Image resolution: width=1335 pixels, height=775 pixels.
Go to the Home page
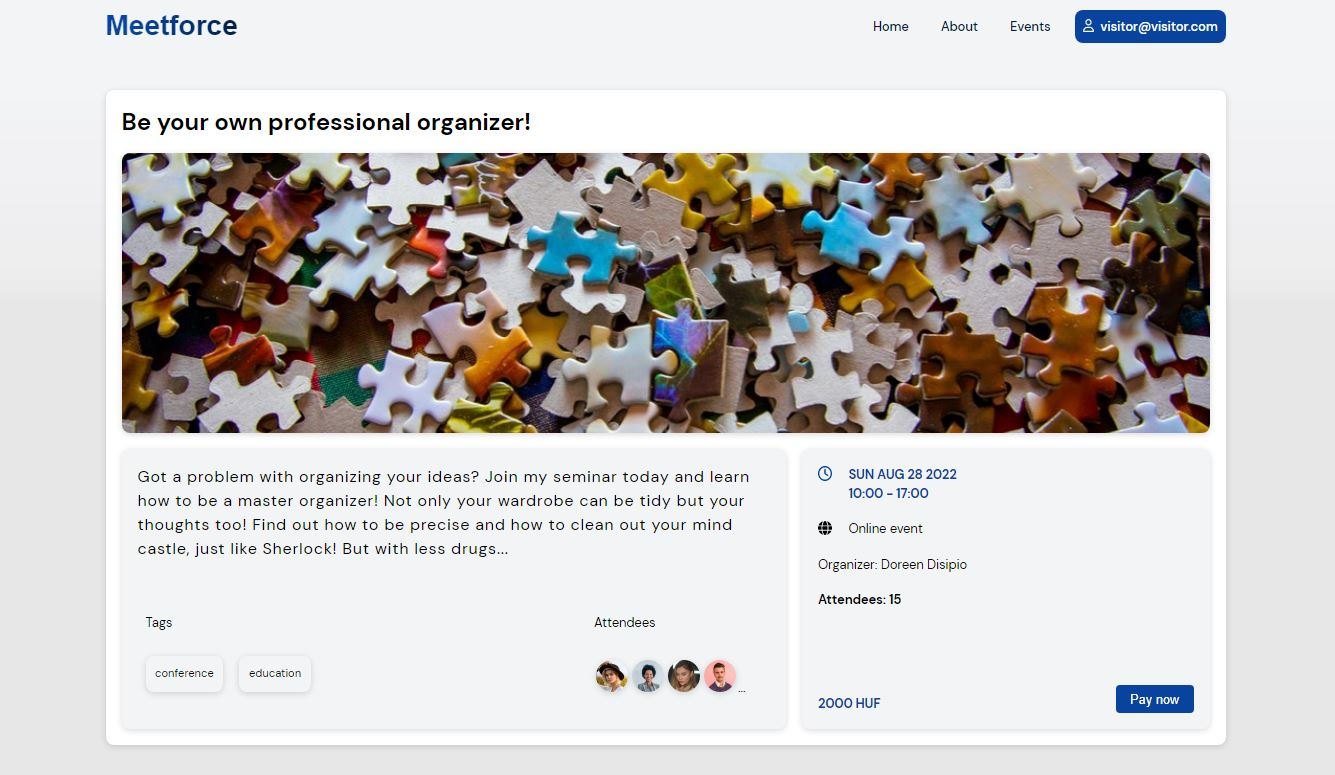coord(891,26)
